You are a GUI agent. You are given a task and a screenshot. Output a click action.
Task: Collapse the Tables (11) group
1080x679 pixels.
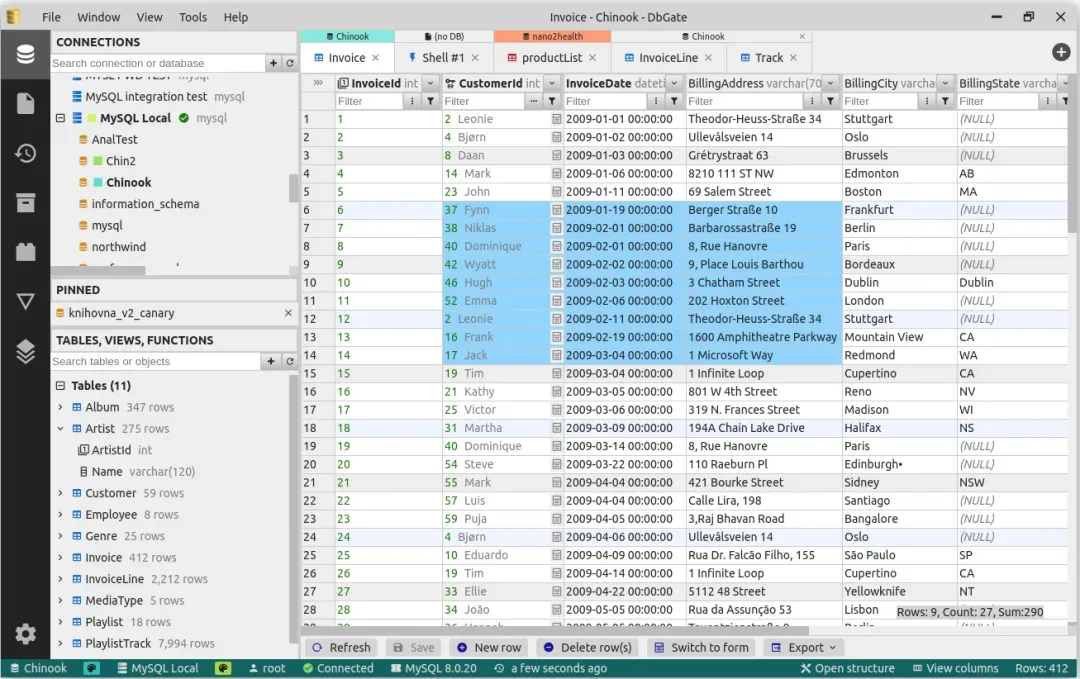(61, 386)
